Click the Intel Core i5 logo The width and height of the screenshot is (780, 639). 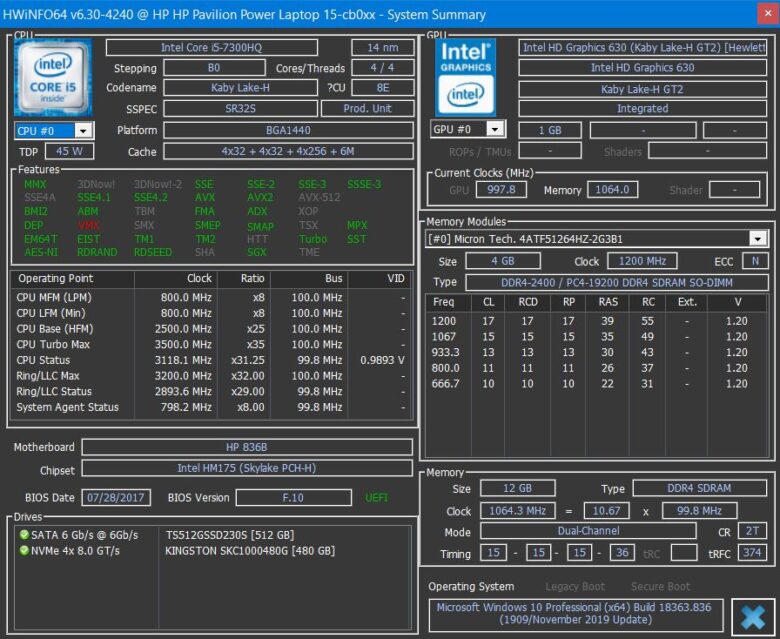coord(53,77)
